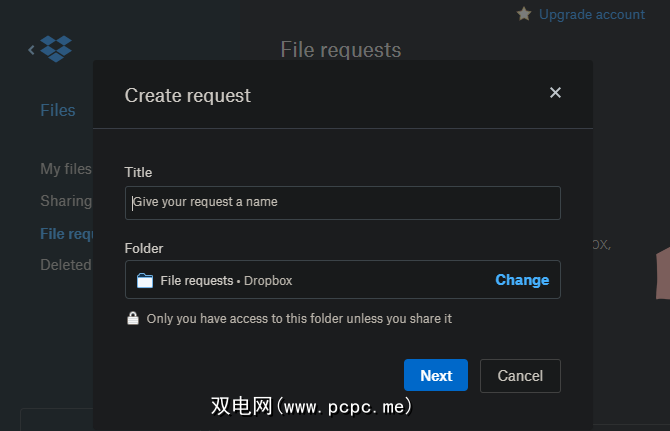
Task: Click the File requests page heading
Action: click(340, 50)
